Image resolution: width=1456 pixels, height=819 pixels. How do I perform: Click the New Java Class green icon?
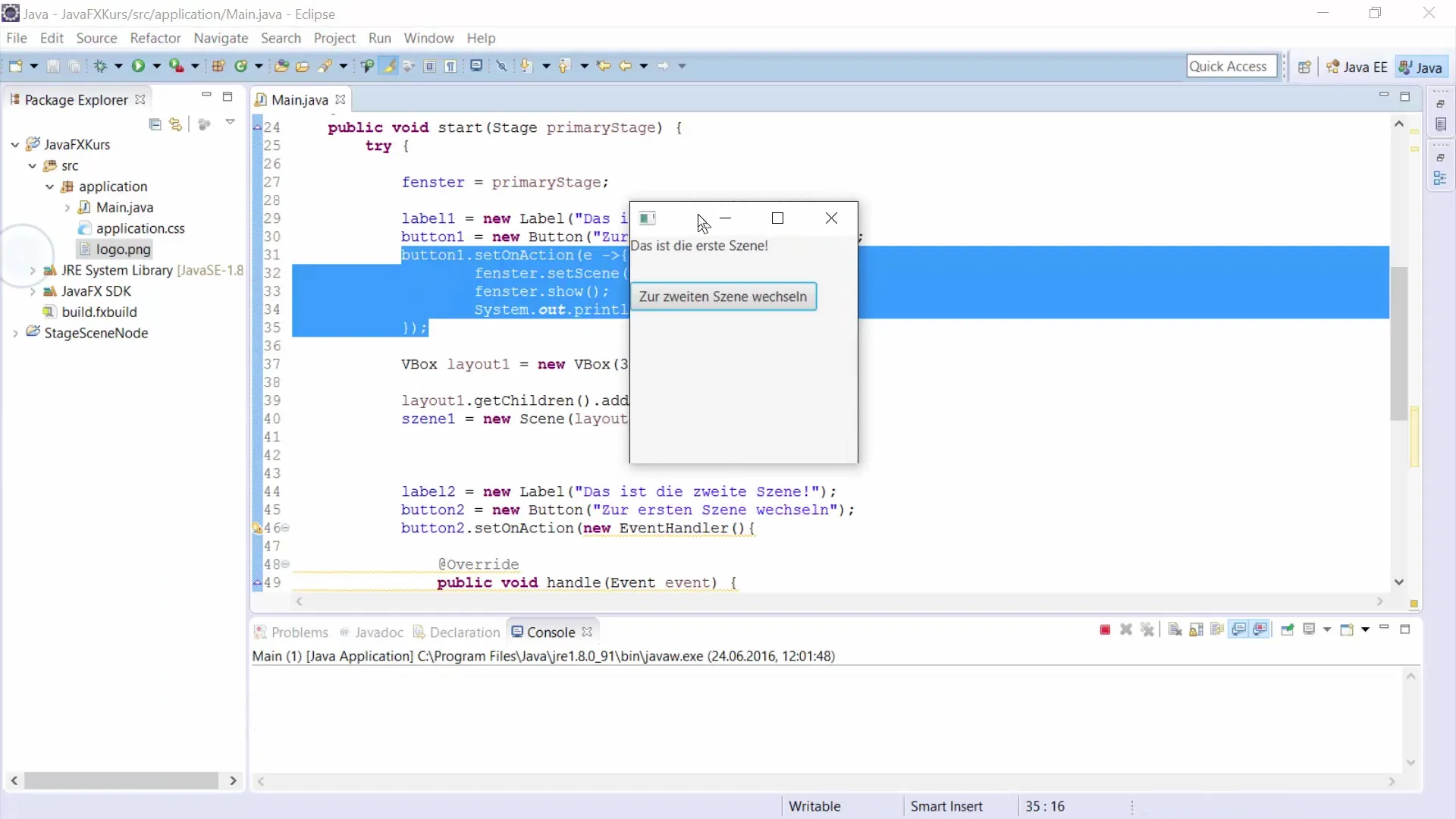[241, 66]
